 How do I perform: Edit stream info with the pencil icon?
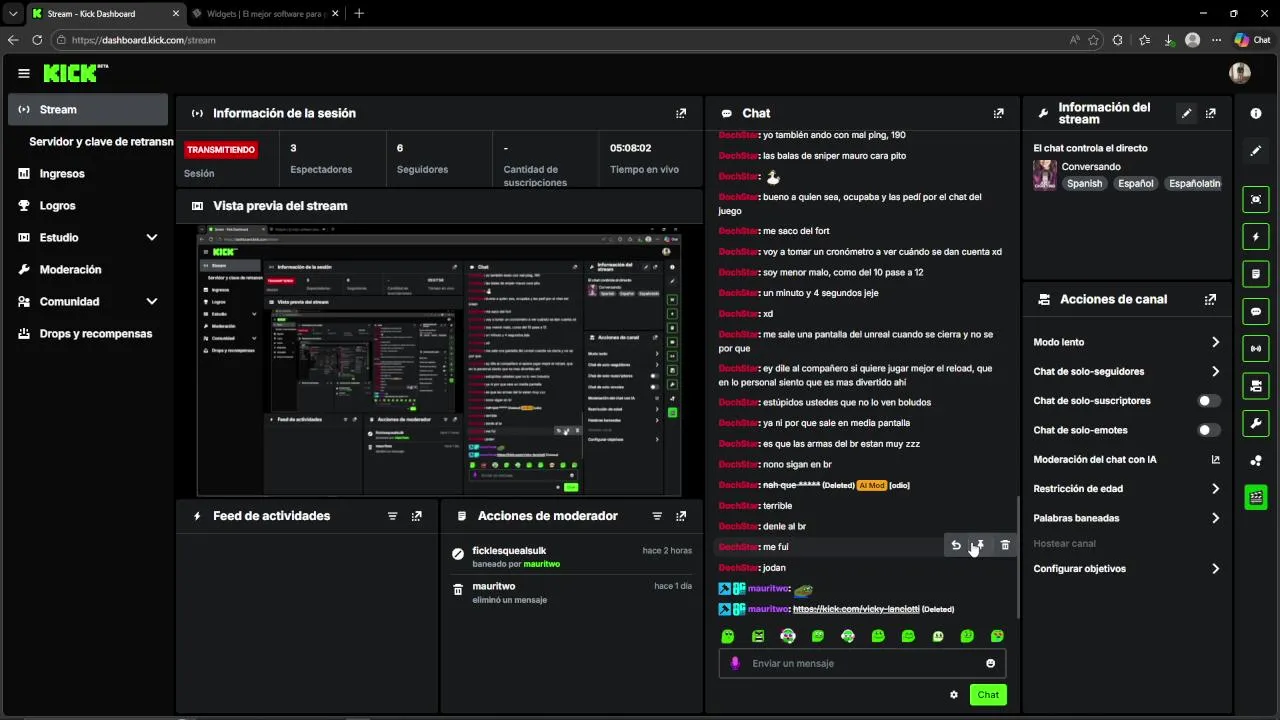coord(1186,113)
